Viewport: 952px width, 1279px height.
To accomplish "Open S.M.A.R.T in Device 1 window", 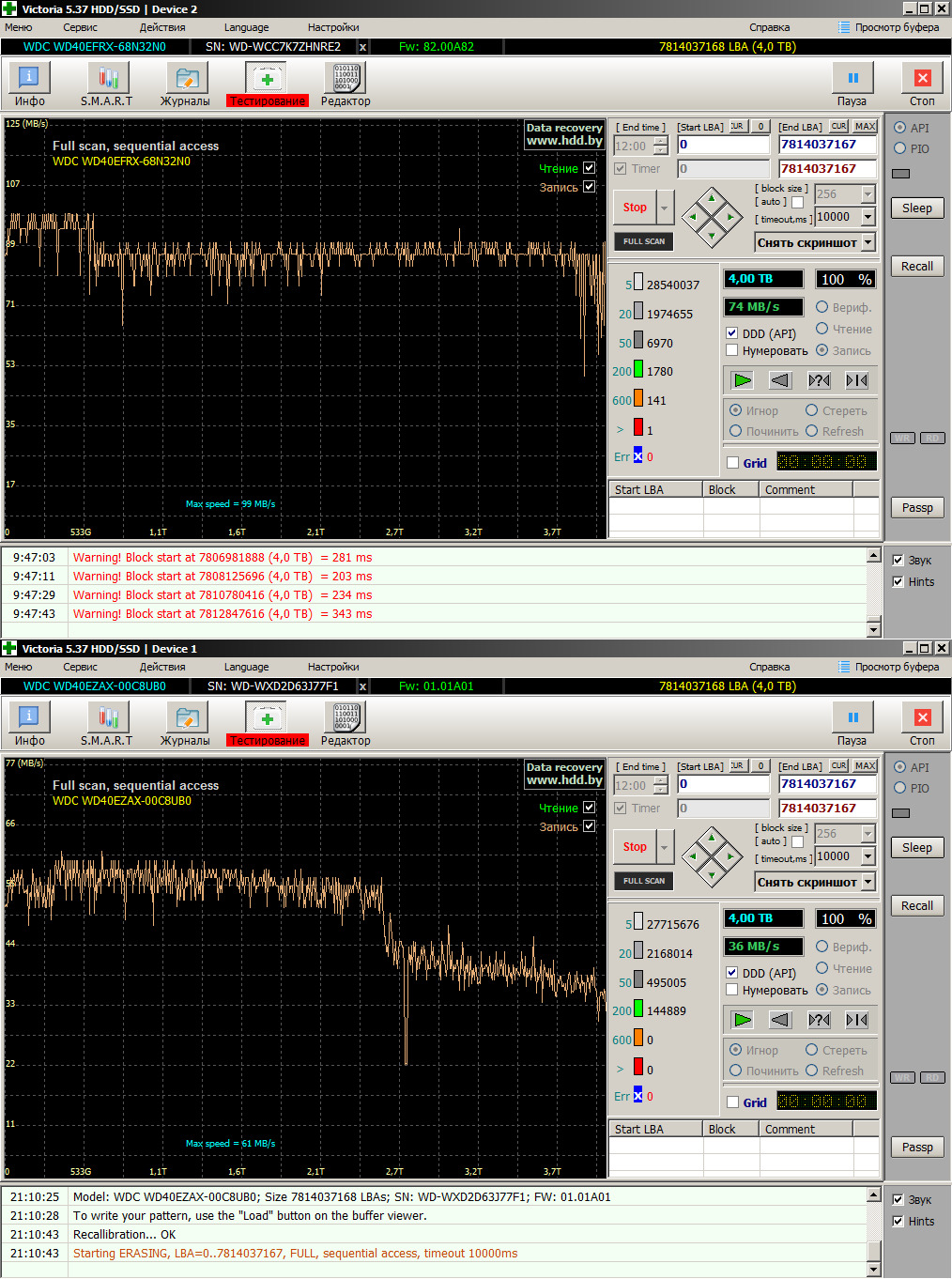I will pyautogui.click(x=107, y=724).
